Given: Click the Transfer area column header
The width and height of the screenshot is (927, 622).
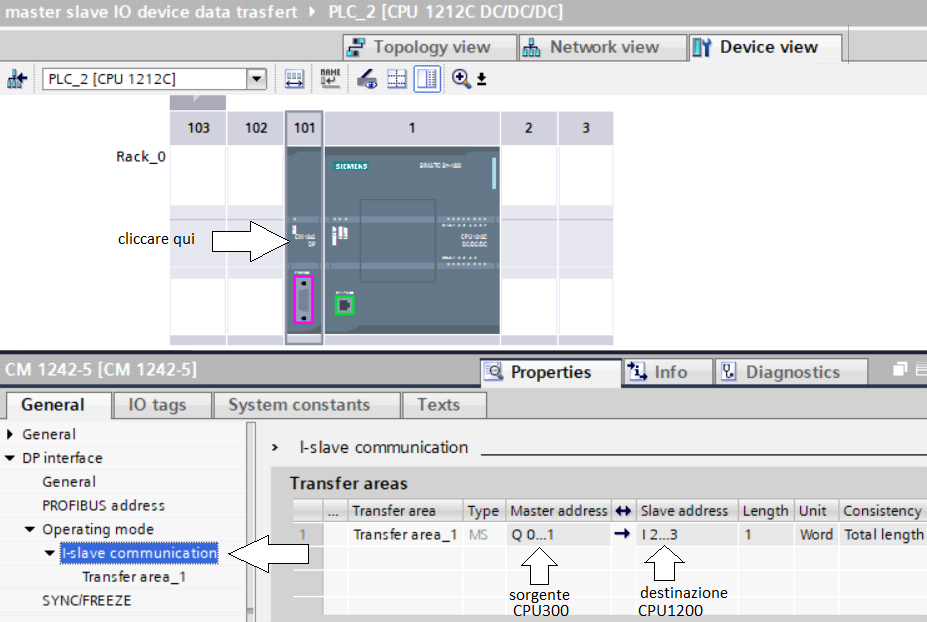Looking at the screenshot, I should coord(405,510).
